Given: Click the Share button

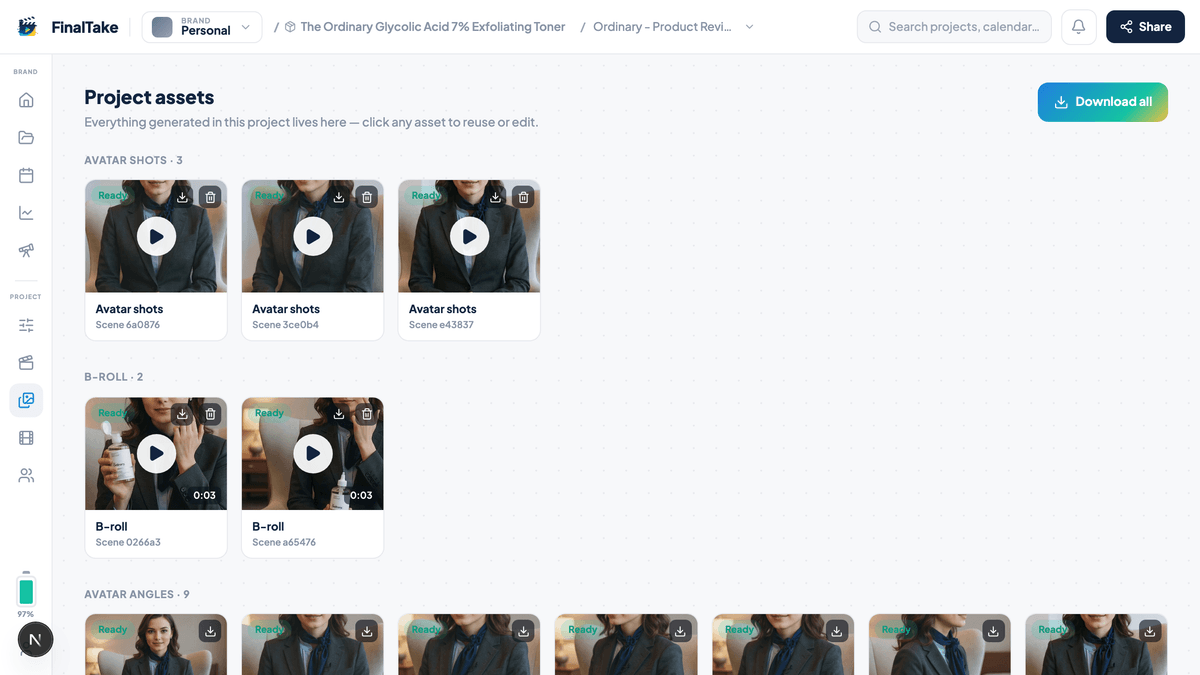Looking at the screenshot, I should [x=1144, y=27].
